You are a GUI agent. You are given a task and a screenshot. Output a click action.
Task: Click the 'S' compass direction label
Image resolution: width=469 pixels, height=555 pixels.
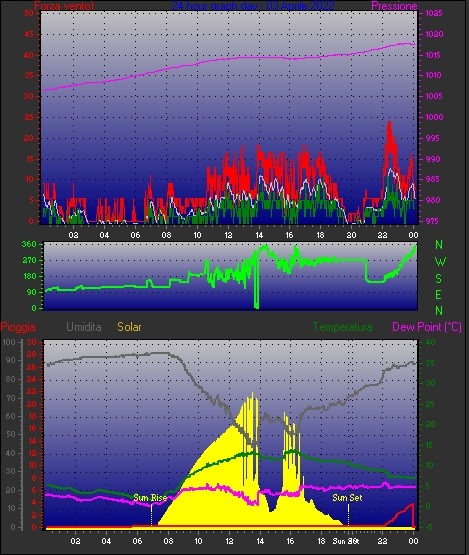pos(439,279)
